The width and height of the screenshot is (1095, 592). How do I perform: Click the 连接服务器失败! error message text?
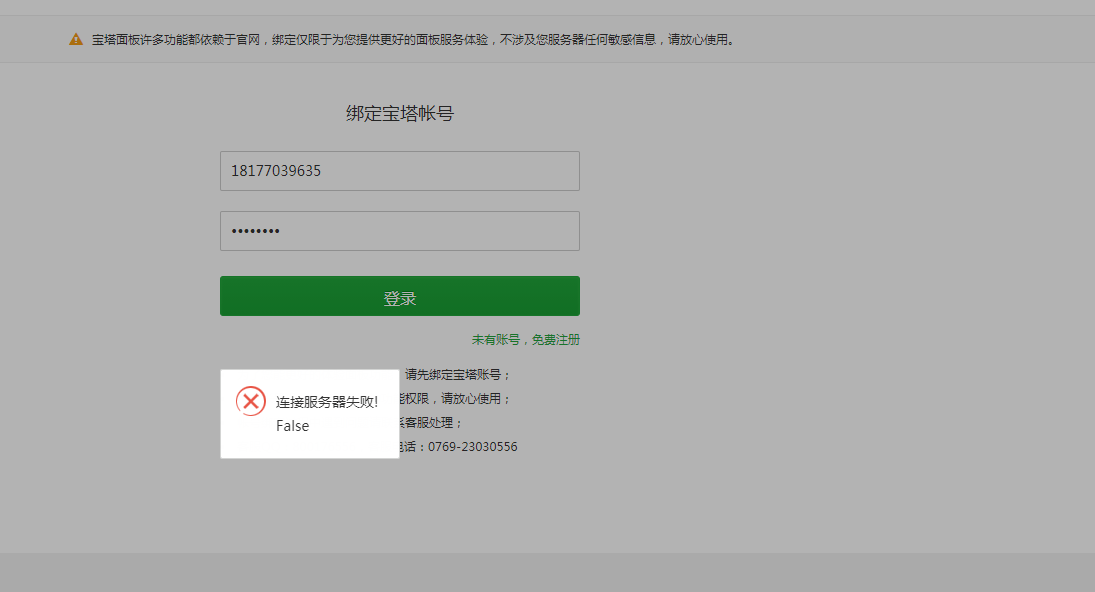(327, 402)
